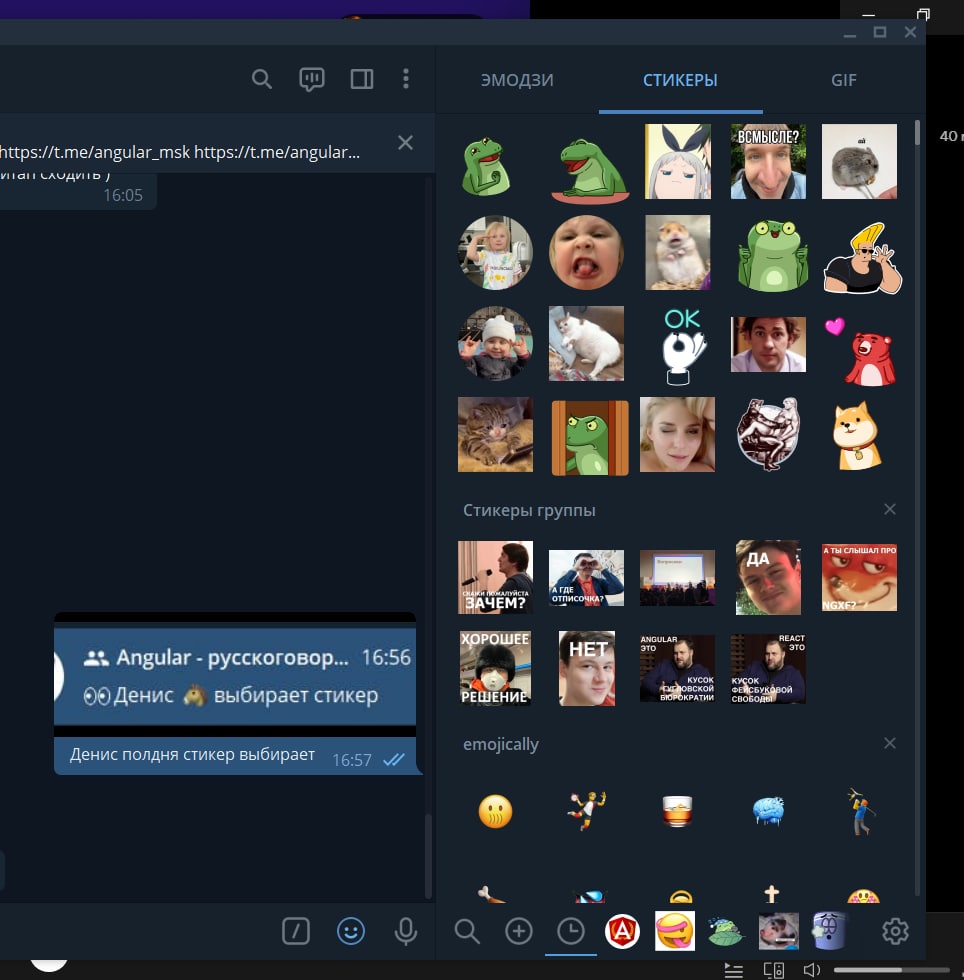Viewport: 964px width, 980px height.
Task: Click the add stickers plus icon
Action: pos(518,931)
